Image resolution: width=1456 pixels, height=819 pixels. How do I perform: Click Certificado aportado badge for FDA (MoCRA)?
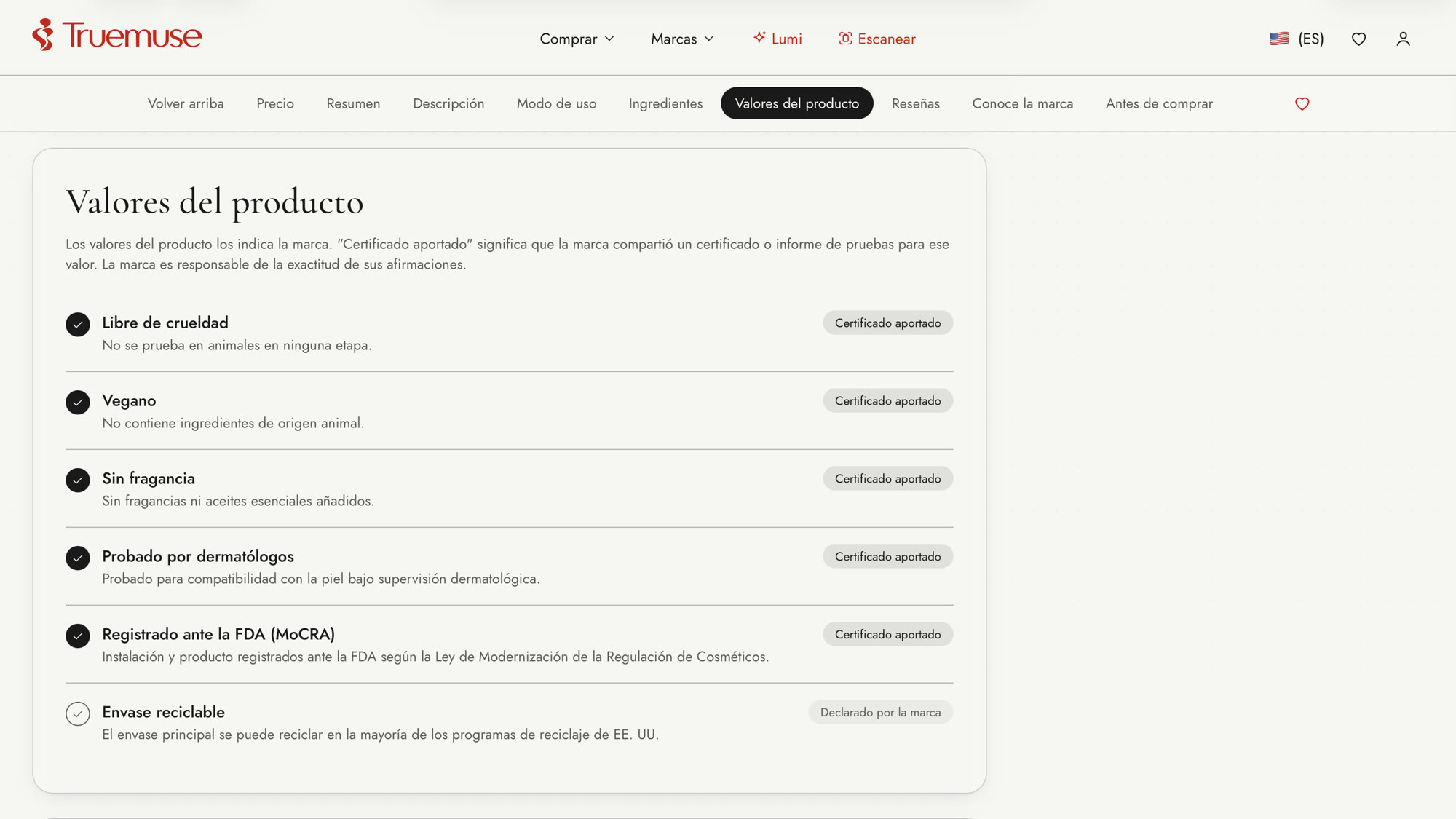(887, 634)
